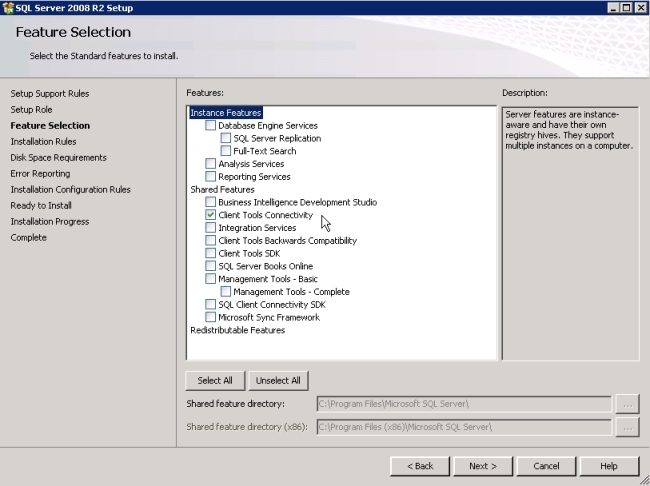Screen dimensions: 650x486
Task: Click the Description text pane
Action: pos(570,233)
